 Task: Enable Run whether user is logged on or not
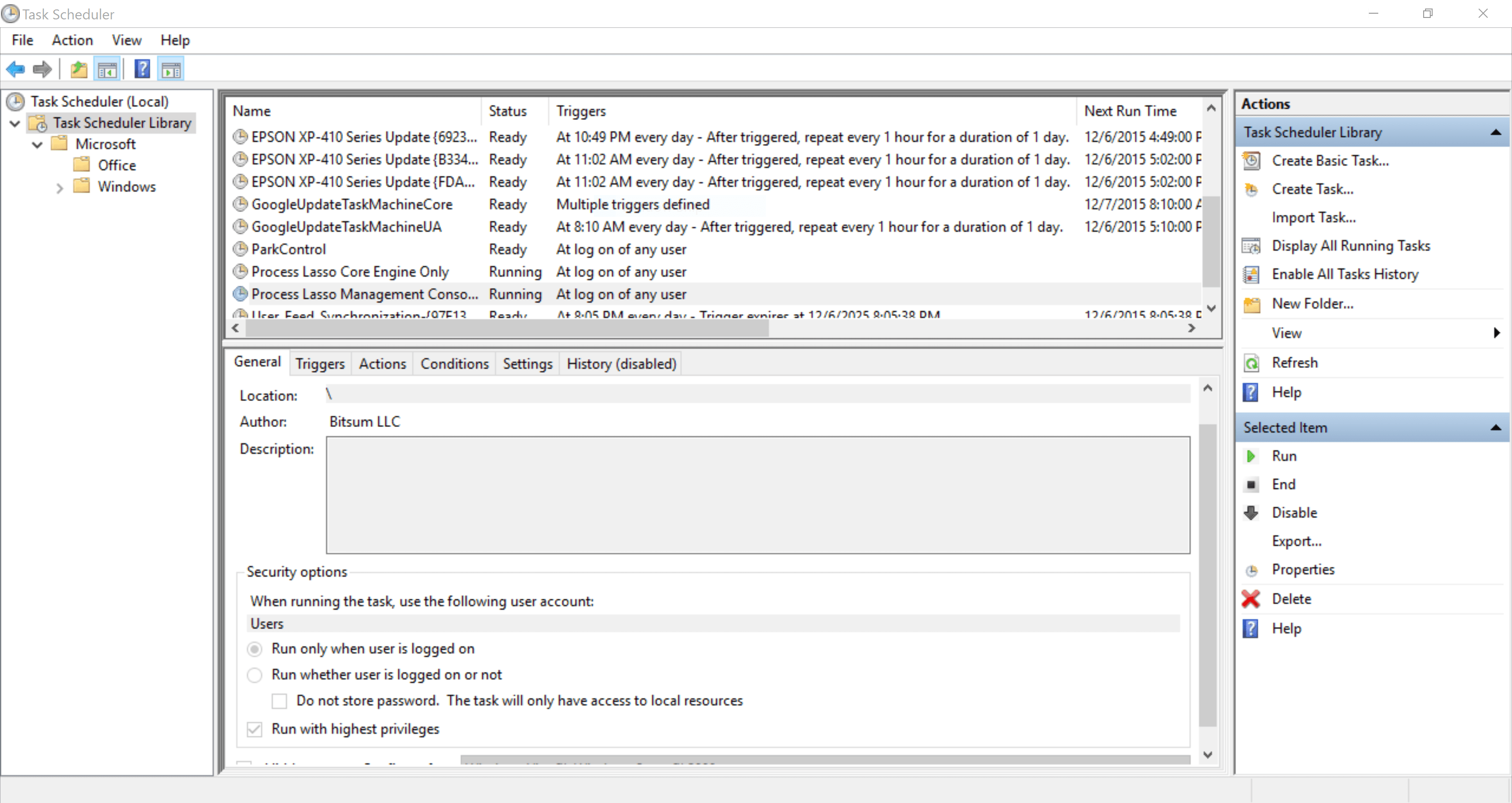[256, 674]
